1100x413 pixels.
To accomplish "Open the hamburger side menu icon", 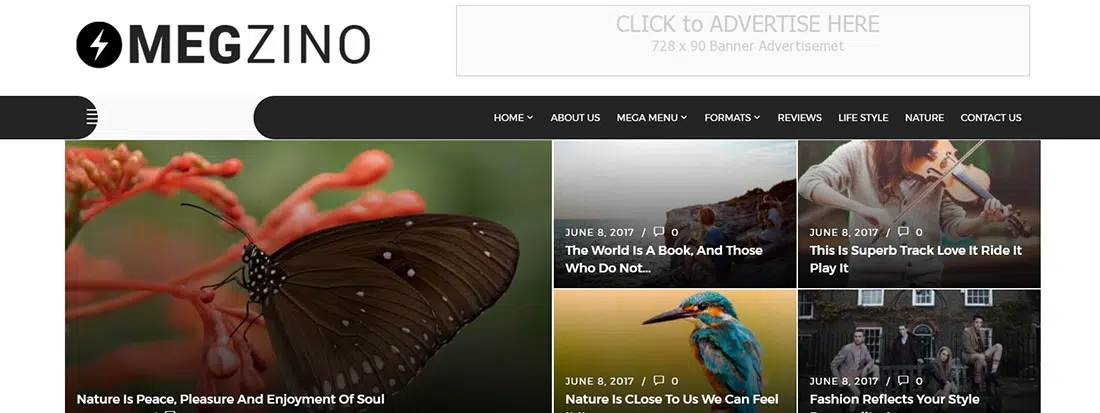I will pyautogui.click(x=92, y=117).
